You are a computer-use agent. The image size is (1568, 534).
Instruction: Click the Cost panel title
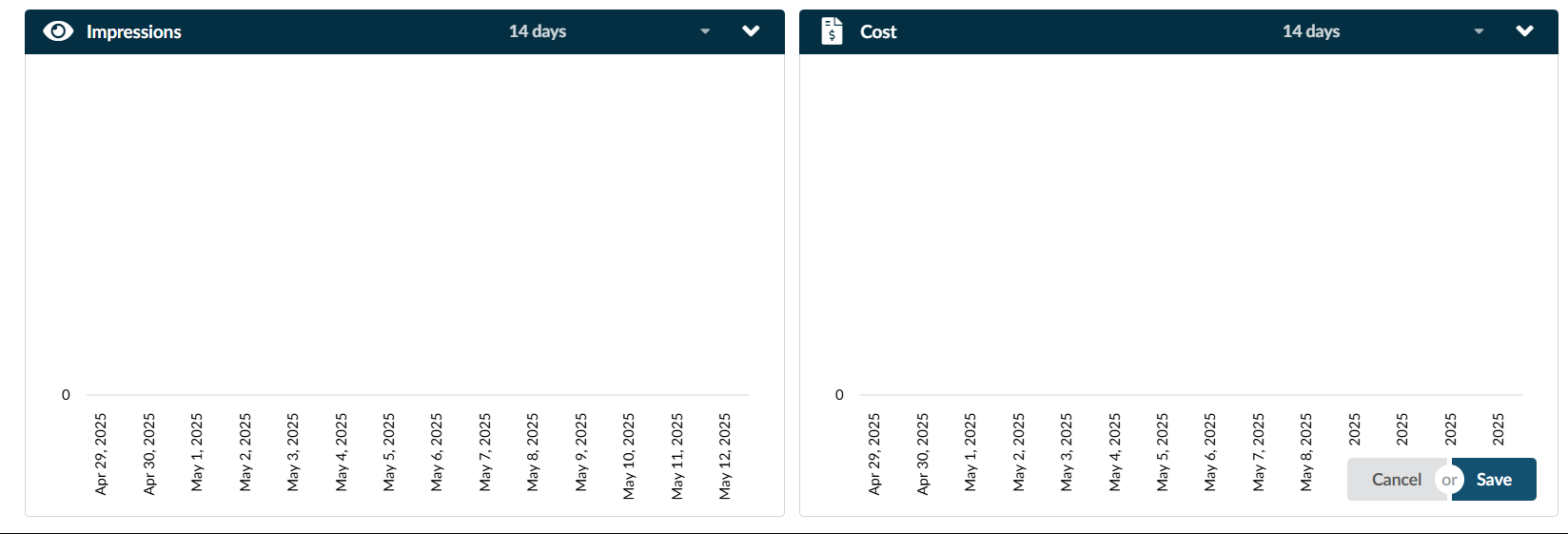pyautogui.click(x=878, y=31)
